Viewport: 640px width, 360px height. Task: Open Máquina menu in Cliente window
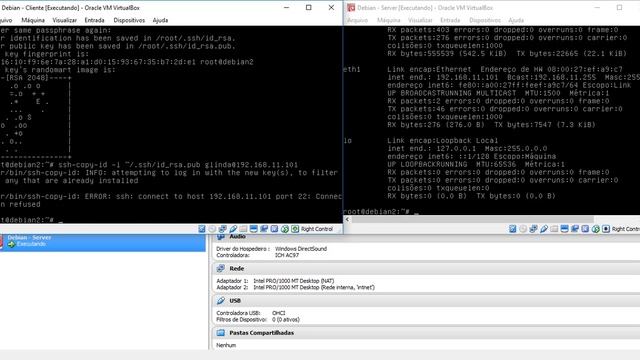(x=33, y=20)
